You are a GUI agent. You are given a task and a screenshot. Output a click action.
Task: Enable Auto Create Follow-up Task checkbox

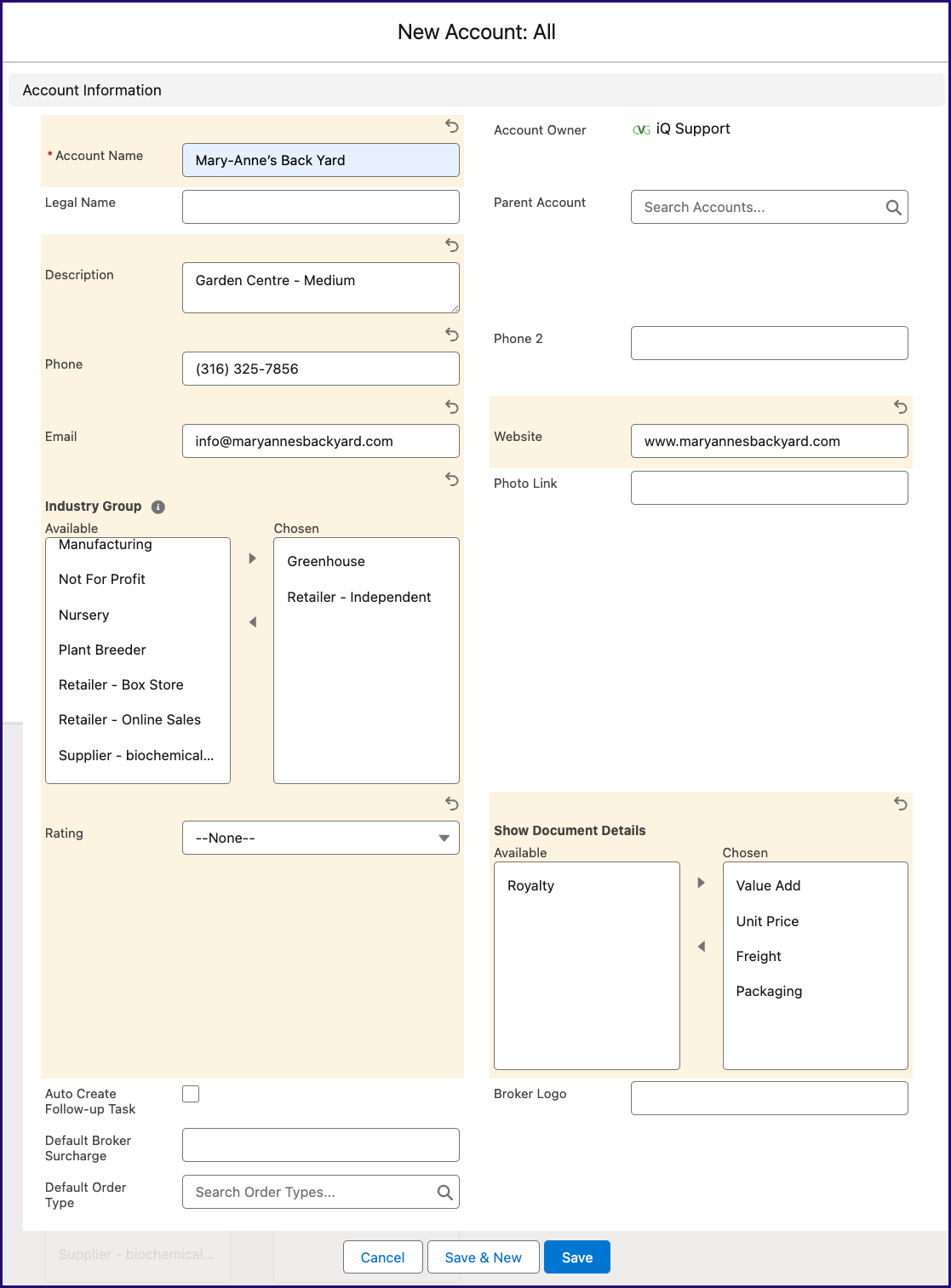(x=191, y=1094)
